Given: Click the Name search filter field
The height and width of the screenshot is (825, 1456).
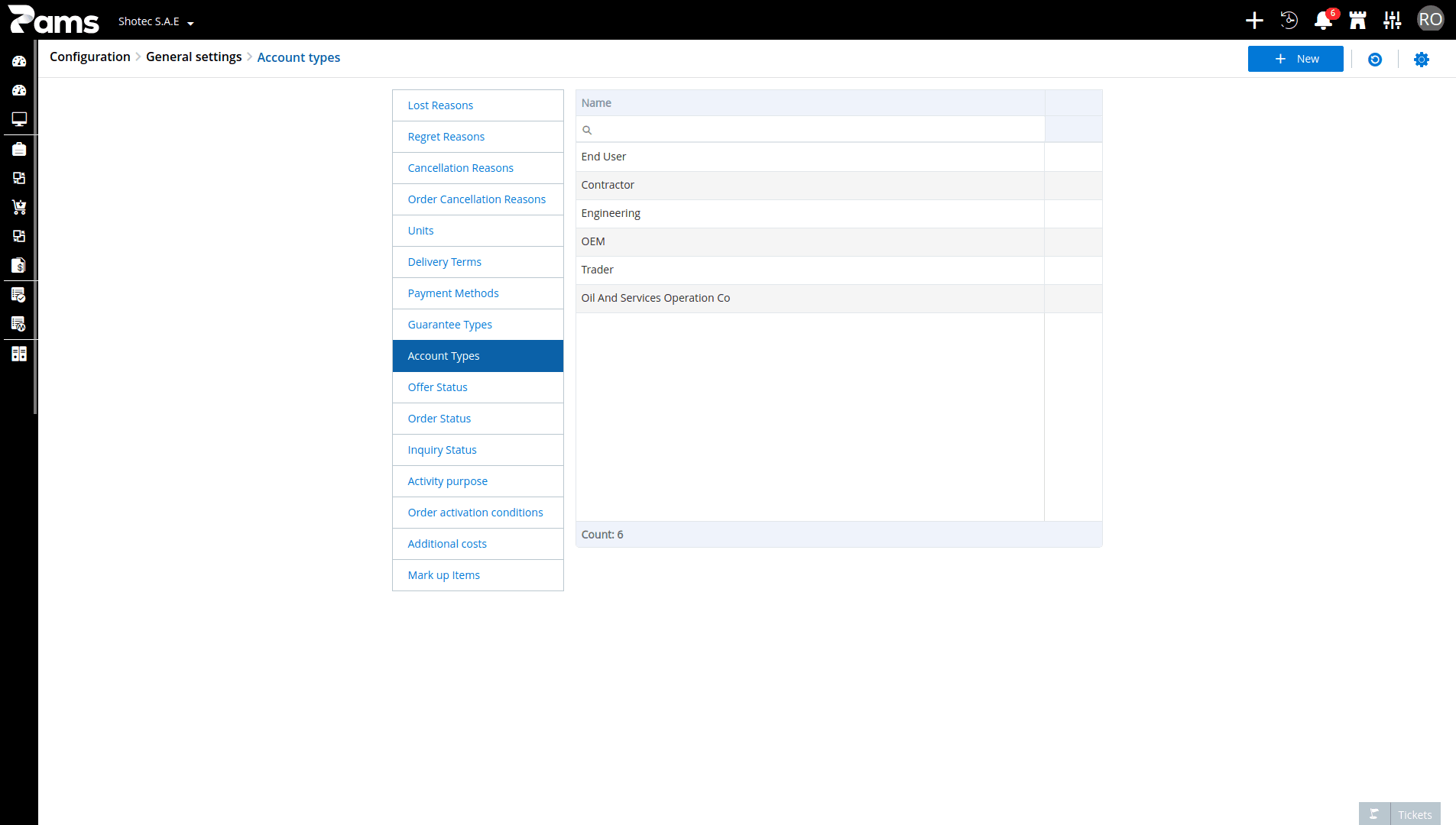Looking at the screenshot, I should 810,129.
